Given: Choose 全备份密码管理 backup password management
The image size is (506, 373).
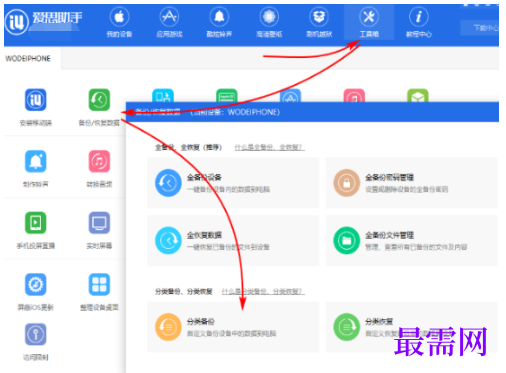Looking at the screenshot, I should coord(411,183).
